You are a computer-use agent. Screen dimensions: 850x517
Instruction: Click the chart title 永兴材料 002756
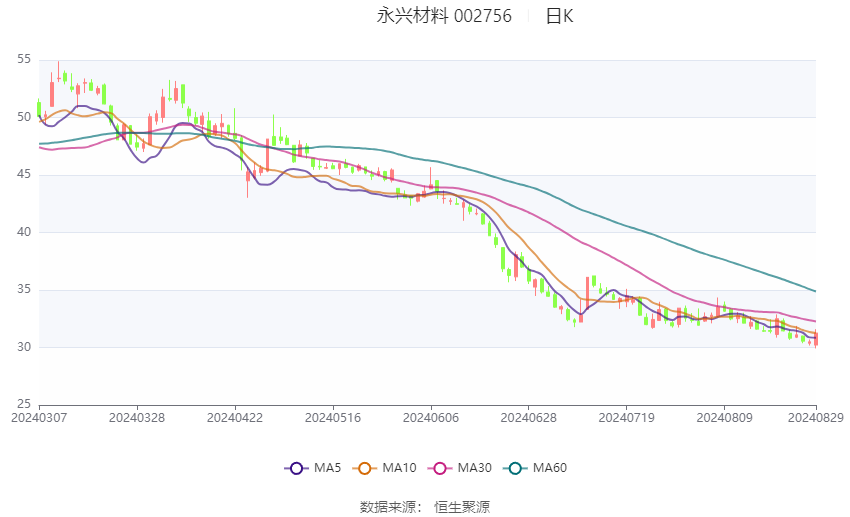tap(444, 16)
